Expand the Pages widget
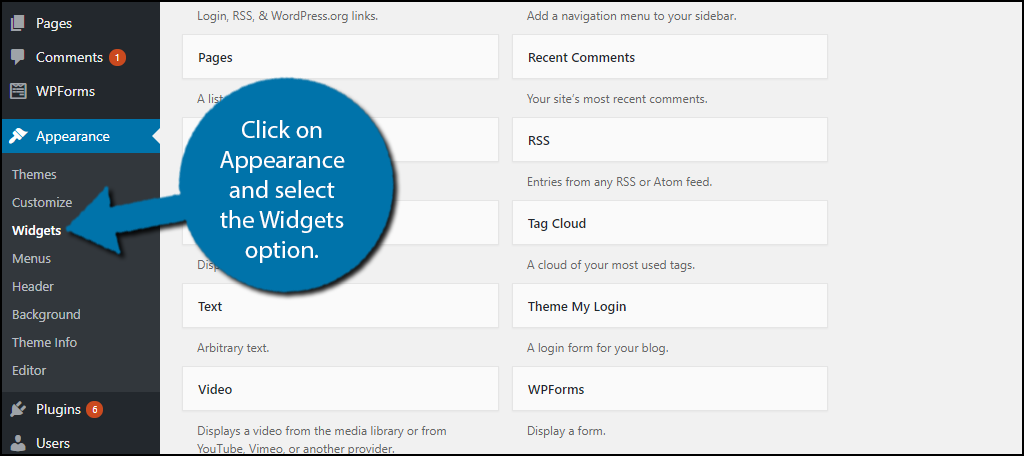Image resolution: width=1024 pixels, height=456 pixels. point(340,57)
